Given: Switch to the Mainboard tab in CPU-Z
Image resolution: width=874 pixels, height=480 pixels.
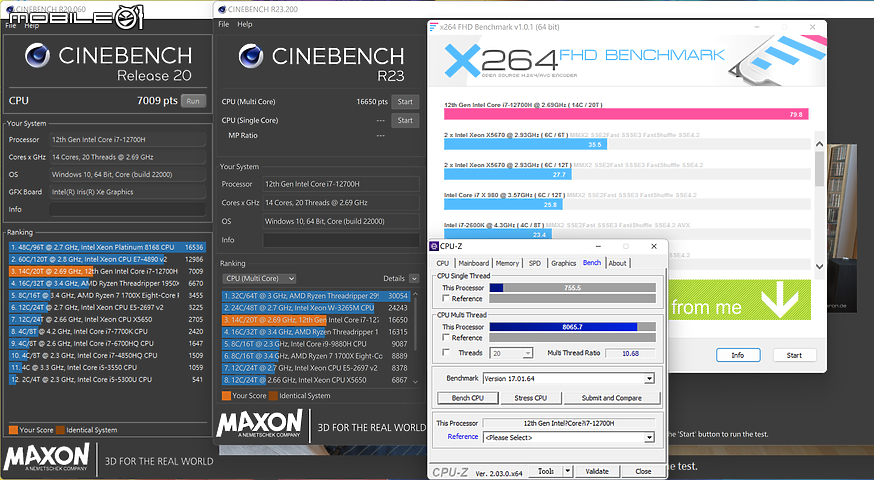Looking at the screenshot, I should coord(473,263).
